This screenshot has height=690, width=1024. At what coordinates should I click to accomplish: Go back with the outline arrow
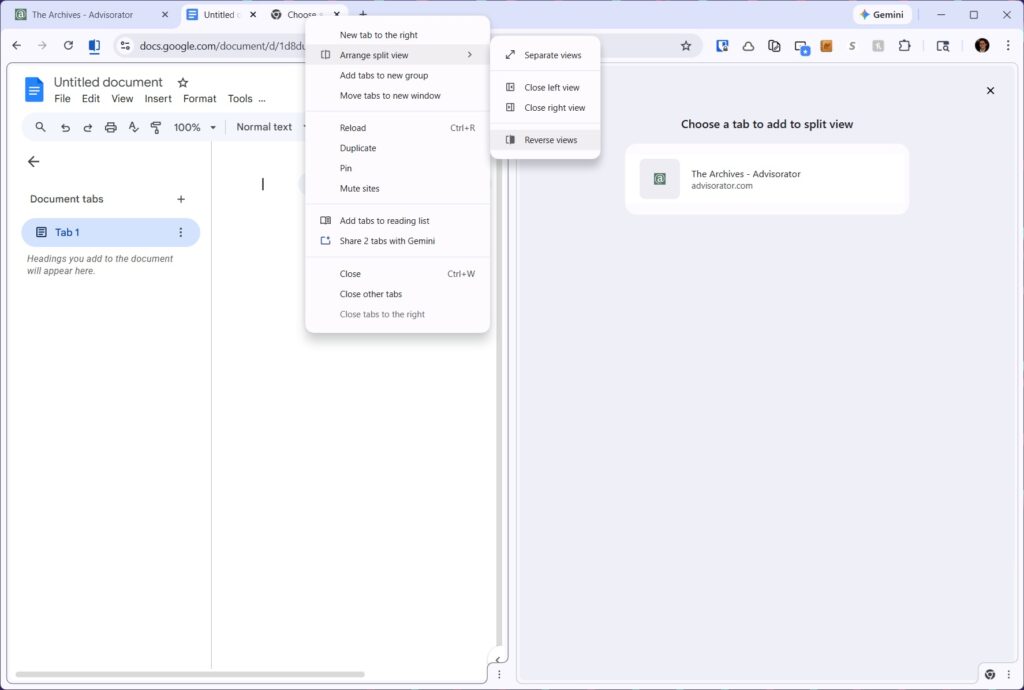34,161
